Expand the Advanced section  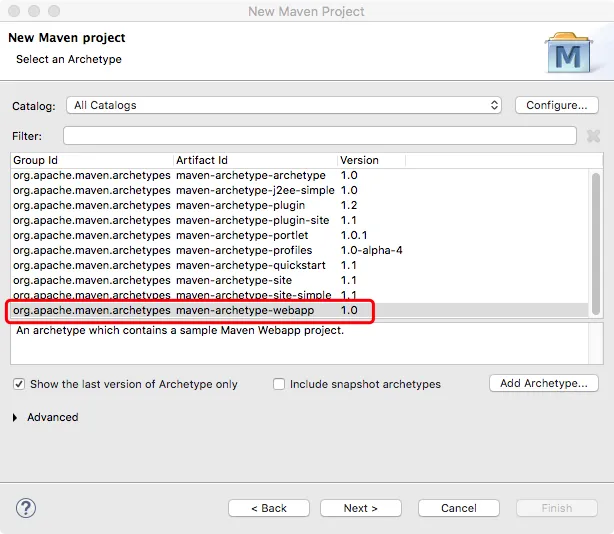click(x=15, y=417)
